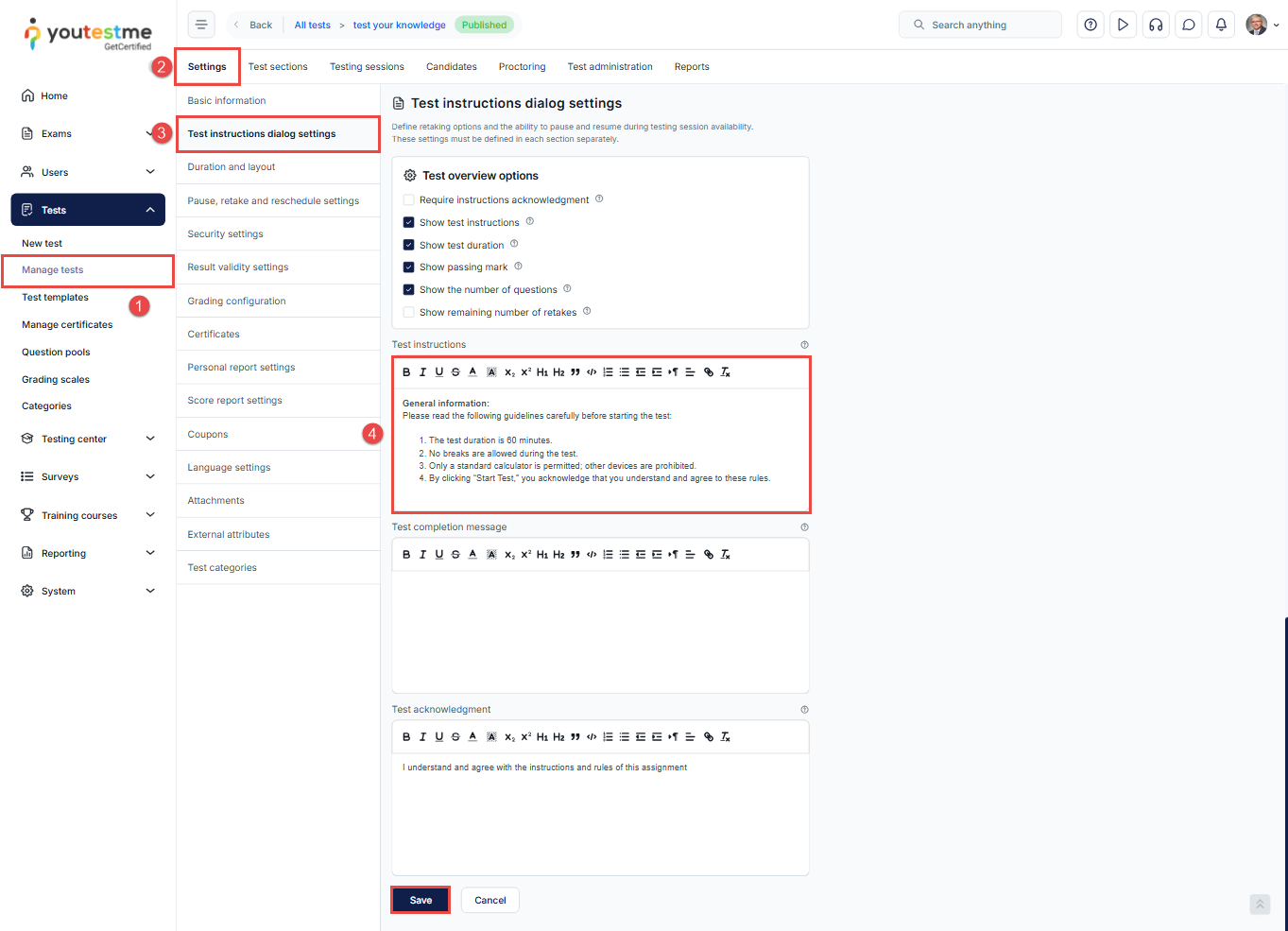Follow the All tests breadcrumb link
Image resolution: width=1288 pixels, height=931 pixels.
(x=312, y=26)
